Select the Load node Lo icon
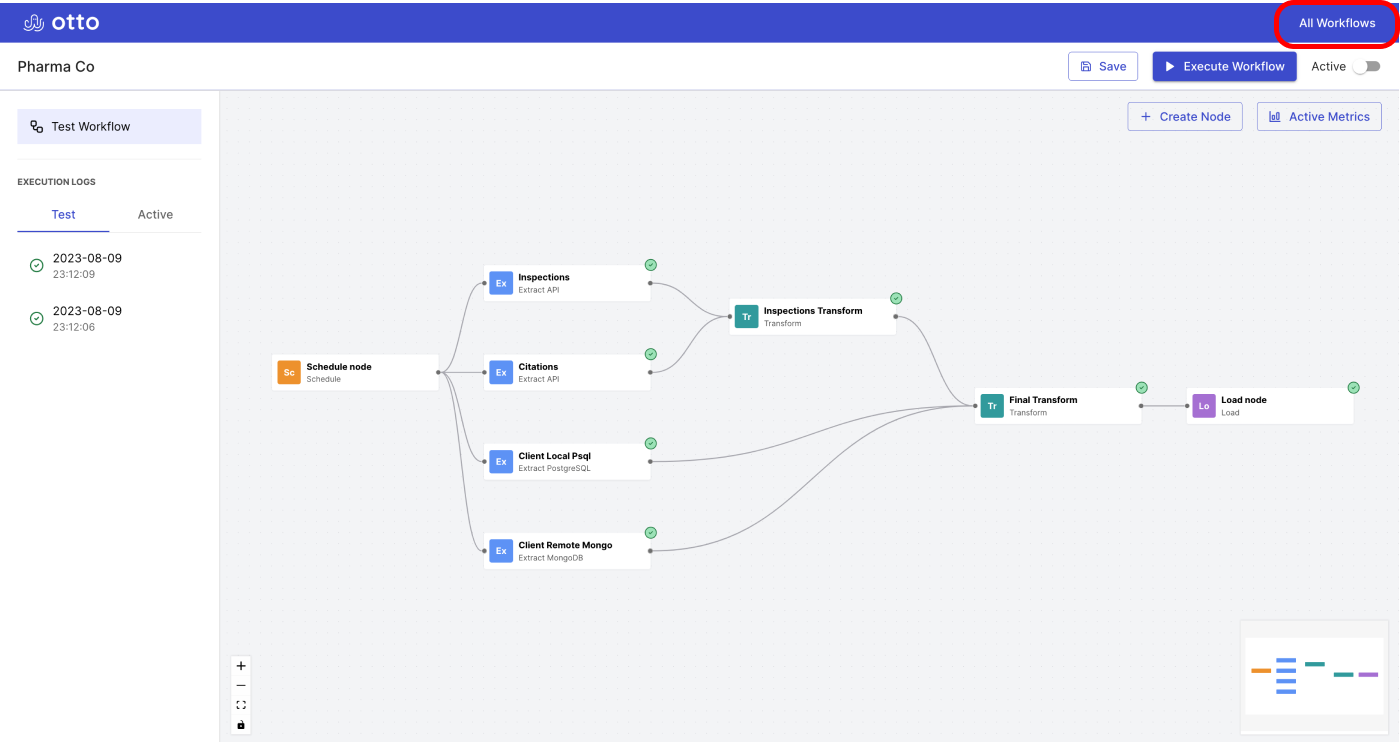The width and height of the screenshot is (1400, 742). [1204, 405]
